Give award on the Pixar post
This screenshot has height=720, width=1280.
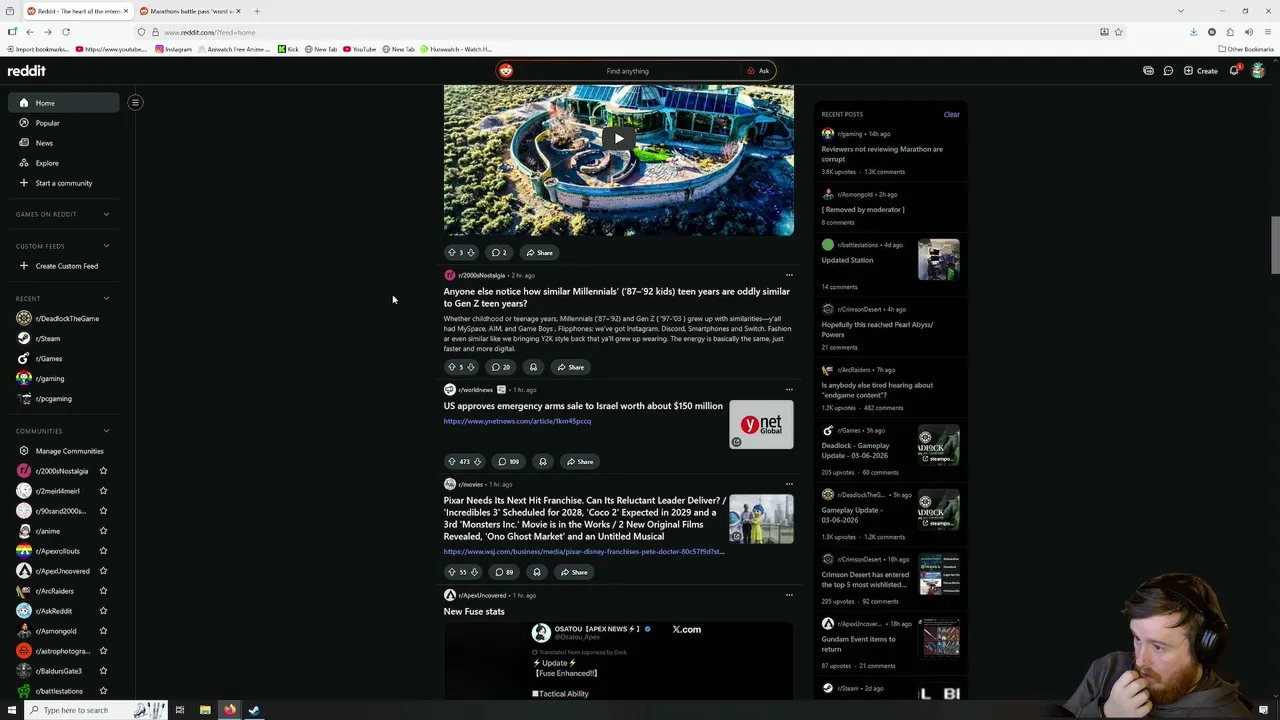coord(537,572)
